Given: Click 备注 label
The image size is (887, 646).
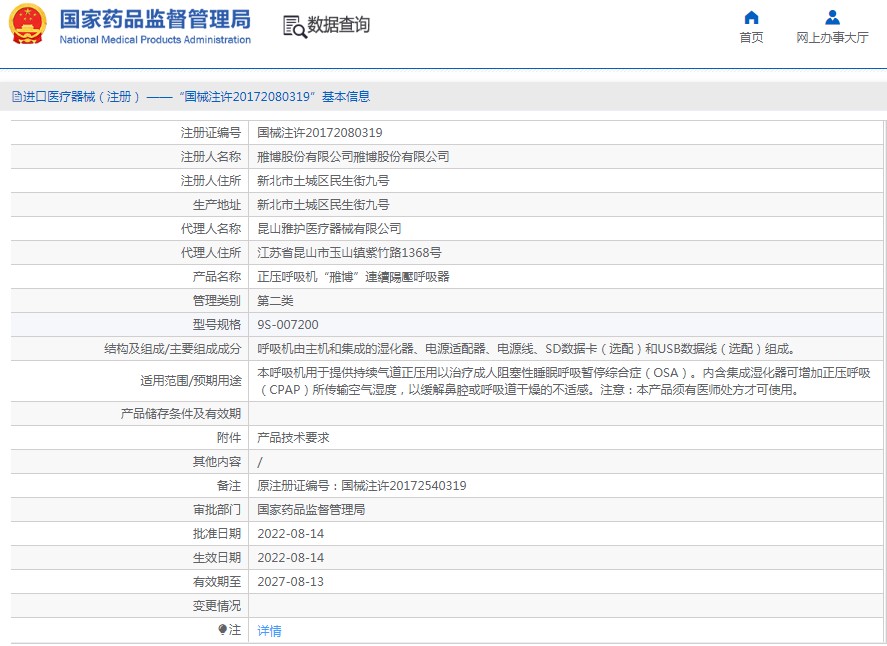Looking at the screenshot, I should [x=229, y=486].
